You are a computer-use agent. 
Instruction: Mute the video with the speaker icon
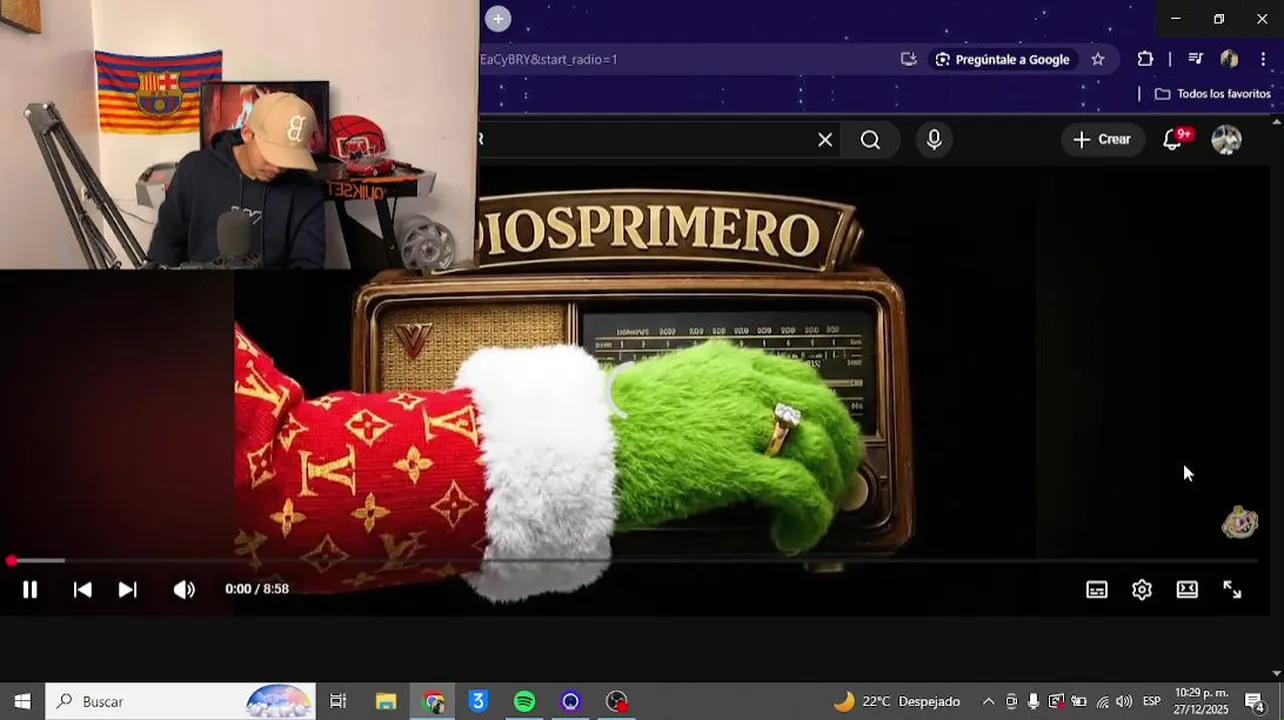[x=184, y=589]
